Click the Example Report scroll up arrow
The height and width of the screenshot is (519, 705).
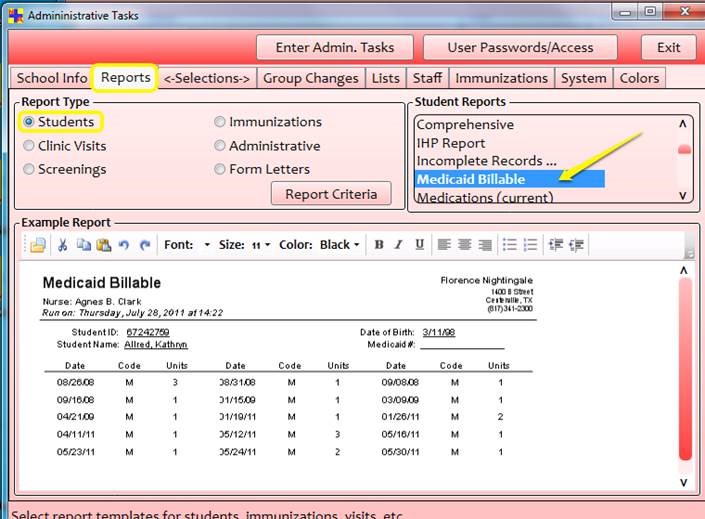(684, 271)
